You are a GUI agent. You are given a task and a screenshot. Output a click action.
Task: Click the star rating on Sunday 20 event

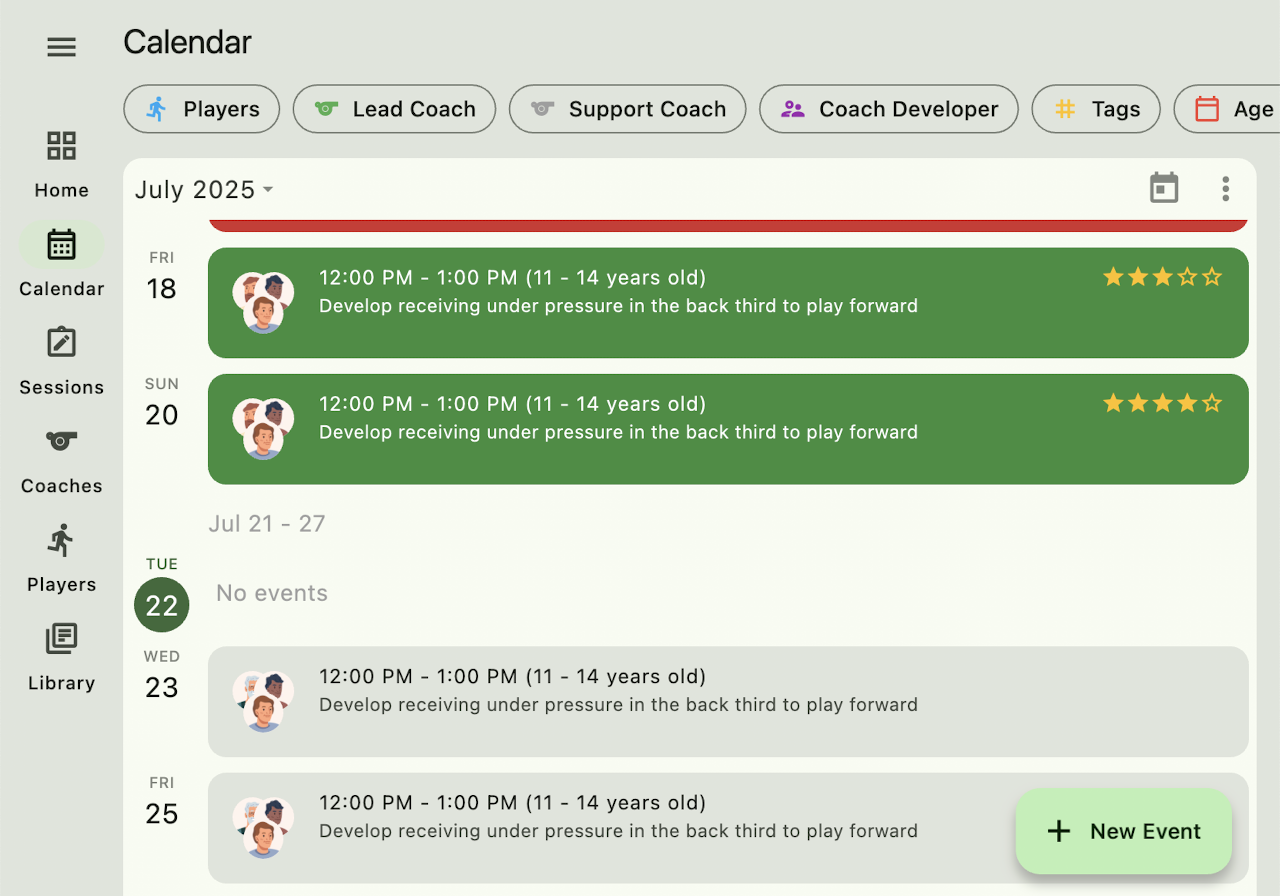coord(1162,404)
